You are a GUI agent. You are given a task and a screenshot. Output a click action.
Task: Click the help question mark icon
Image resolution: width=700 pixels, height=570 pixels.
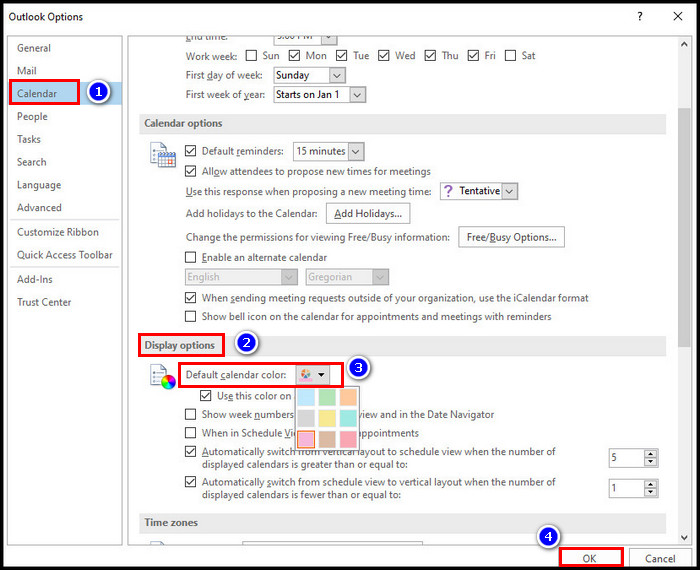[640, 17]
